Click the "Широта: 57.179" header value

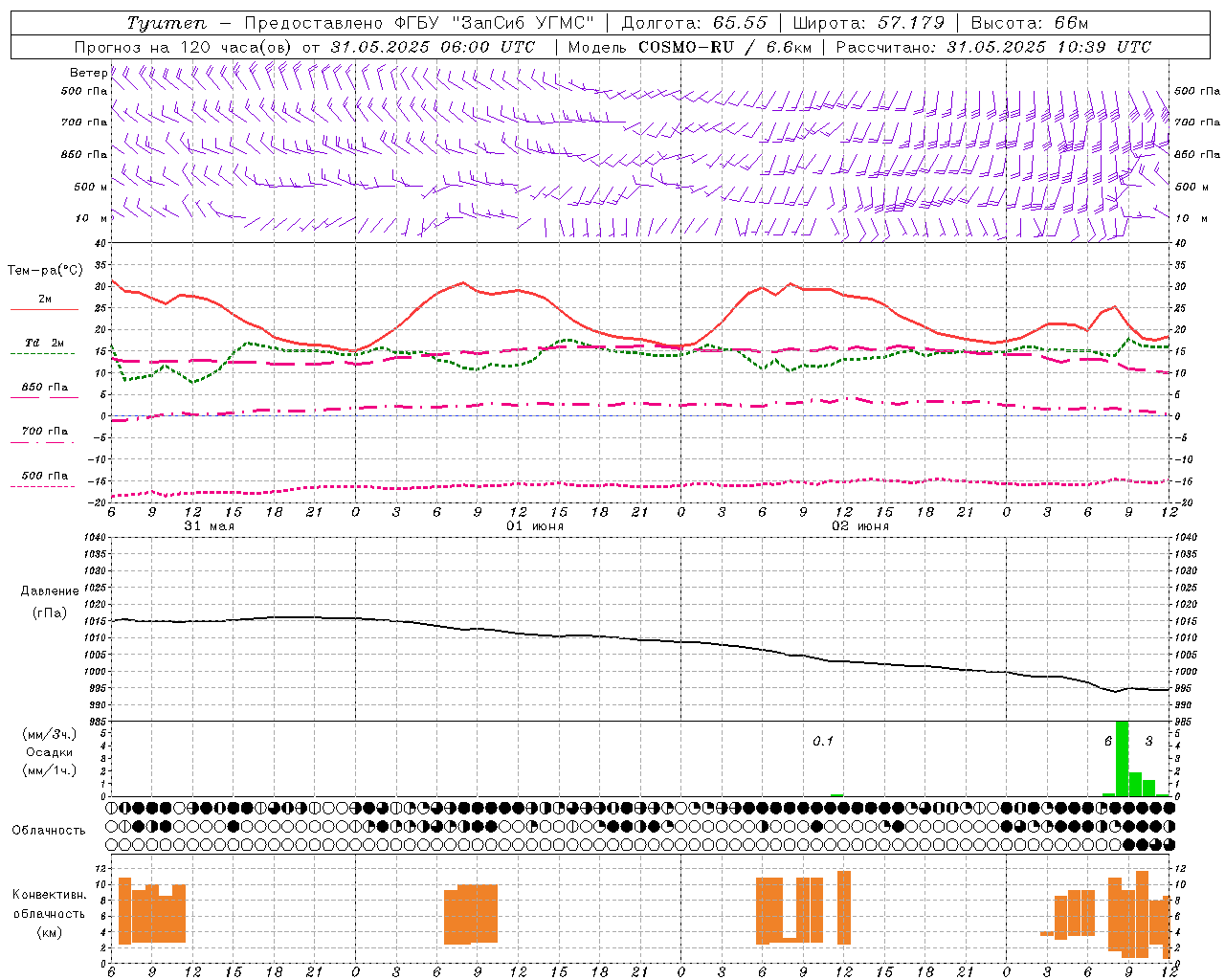pos(869,23)
